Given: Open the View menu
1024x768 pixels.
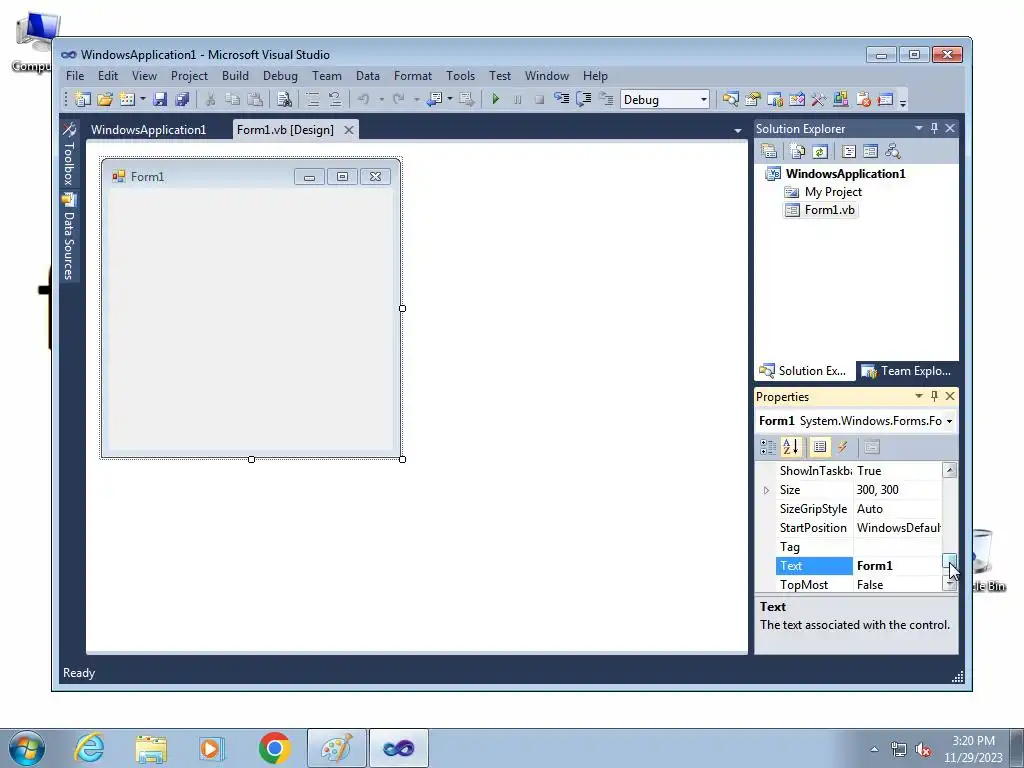Looking at the screenshot, I should coord(144,76).
